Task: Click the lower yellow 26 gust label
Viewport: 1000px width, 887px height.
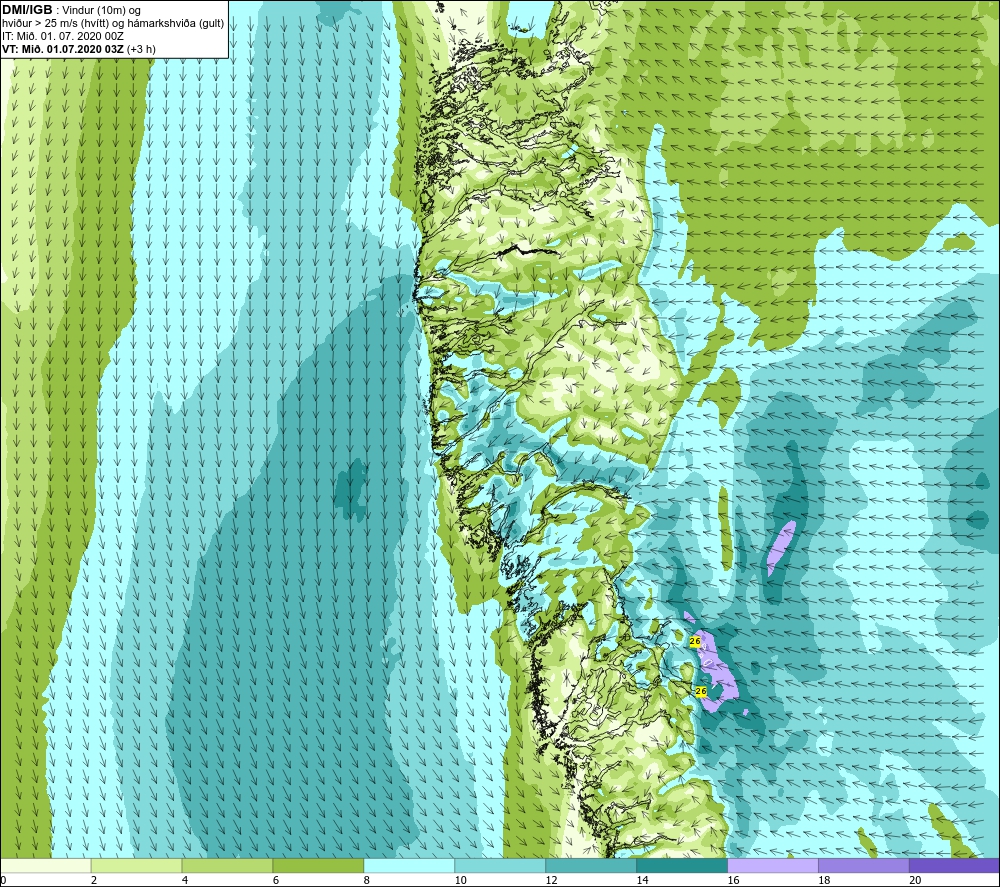Action: coord(701,691)
